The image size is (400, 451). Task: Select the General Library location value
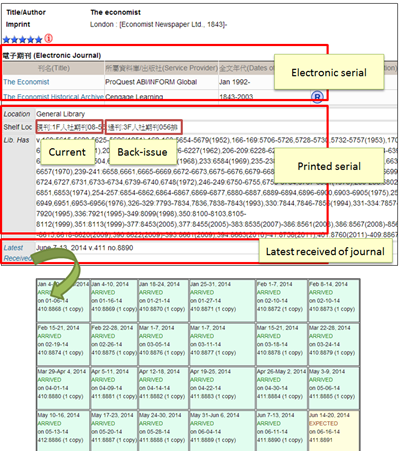pos(61,114)
